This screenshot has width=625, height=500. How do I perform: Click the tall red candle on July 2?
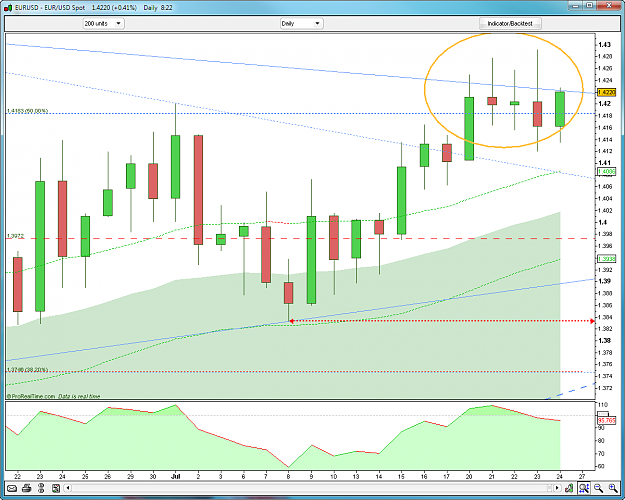198,190
